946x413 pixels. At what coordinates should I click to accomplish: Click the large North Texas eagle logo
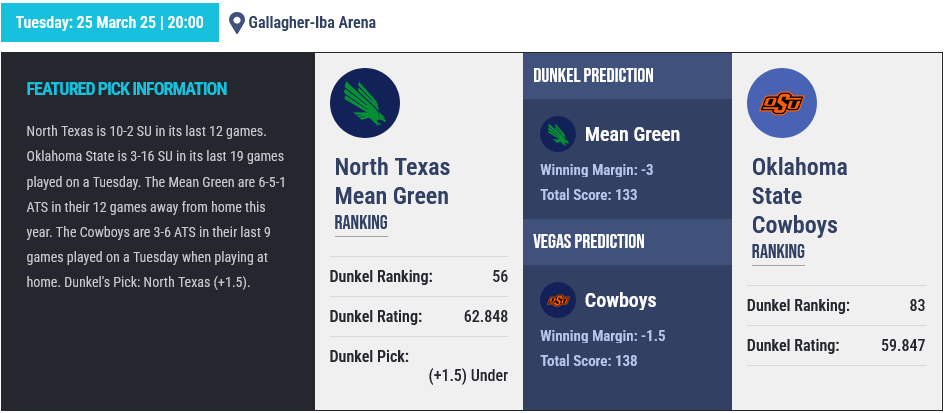tap(364, 103)
